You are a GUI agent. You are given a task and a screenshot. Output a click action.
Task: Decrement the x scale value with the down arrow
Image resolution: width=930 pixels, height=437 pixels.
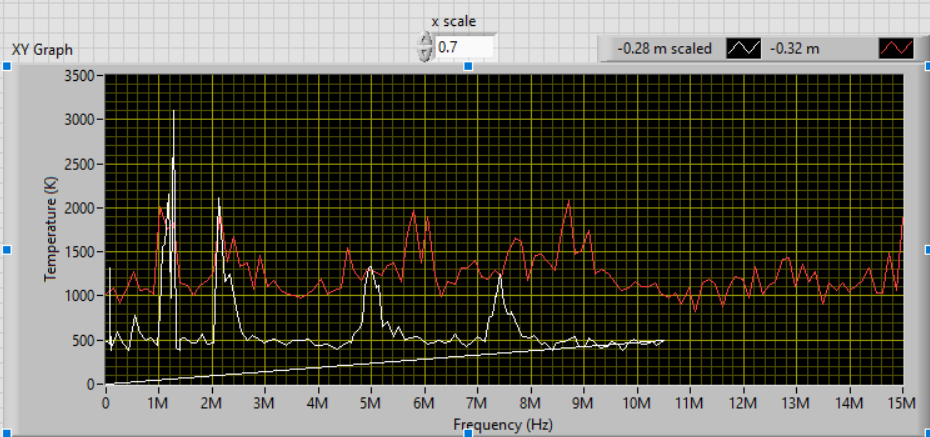[426, 52]
